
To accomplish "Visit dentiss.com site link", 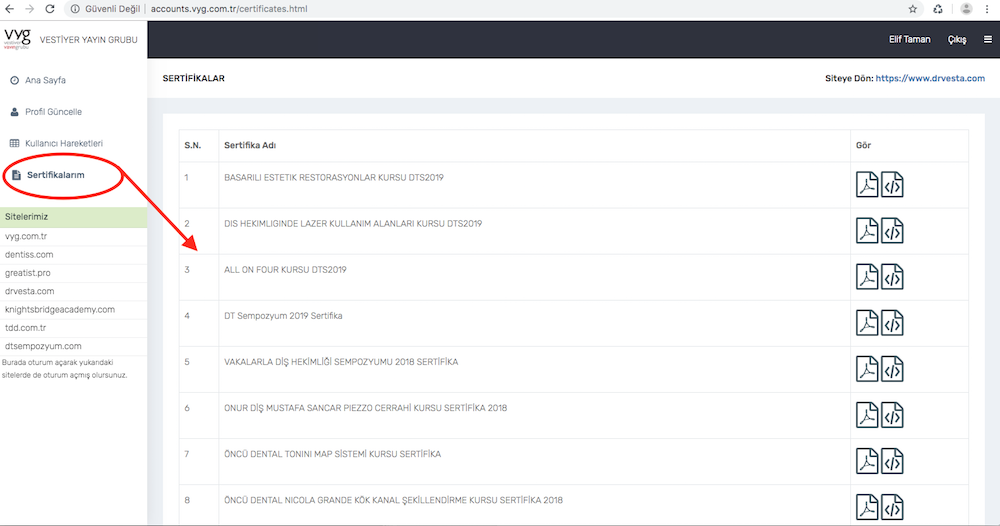I will pyautogui.click(x=29, y=254).
